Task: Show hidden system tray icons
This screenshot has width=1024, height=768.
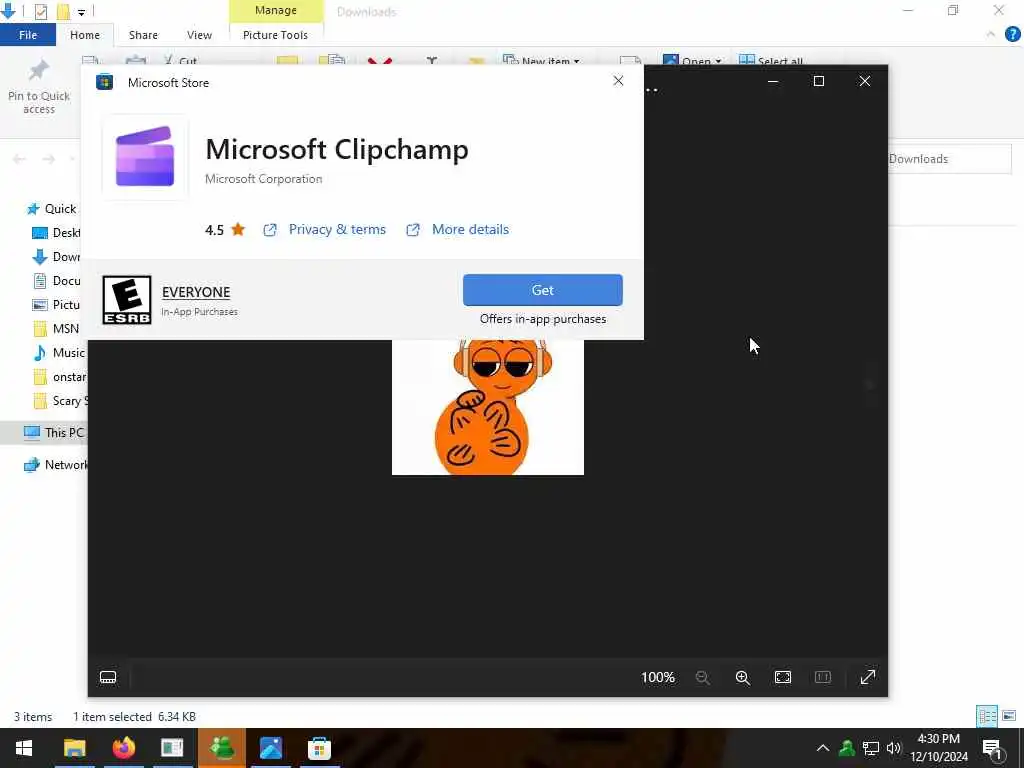Action: point(823,748)
